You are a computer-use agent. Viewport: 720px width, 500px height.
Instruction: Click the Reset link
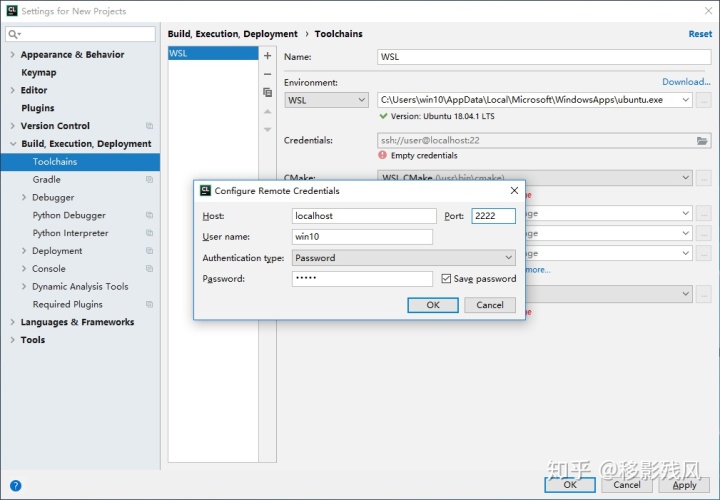(x=700, y=34)
